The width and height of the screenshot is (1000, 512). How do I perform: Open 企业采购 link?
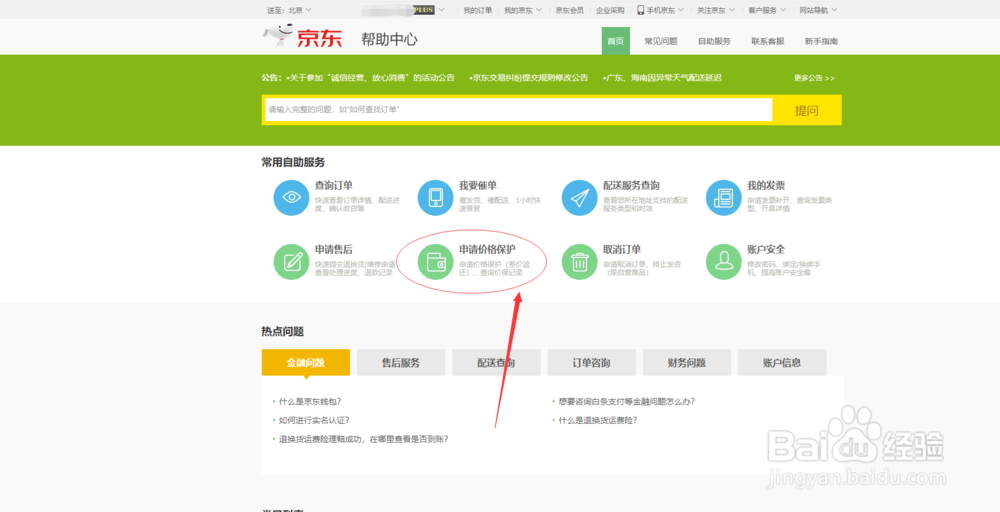click(x=610, y=10)
